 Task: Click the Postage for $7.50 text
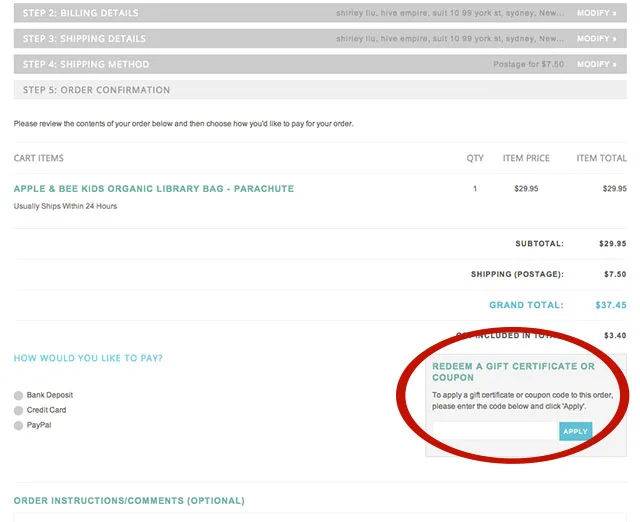pyautogui.click(x=530, y=64)
